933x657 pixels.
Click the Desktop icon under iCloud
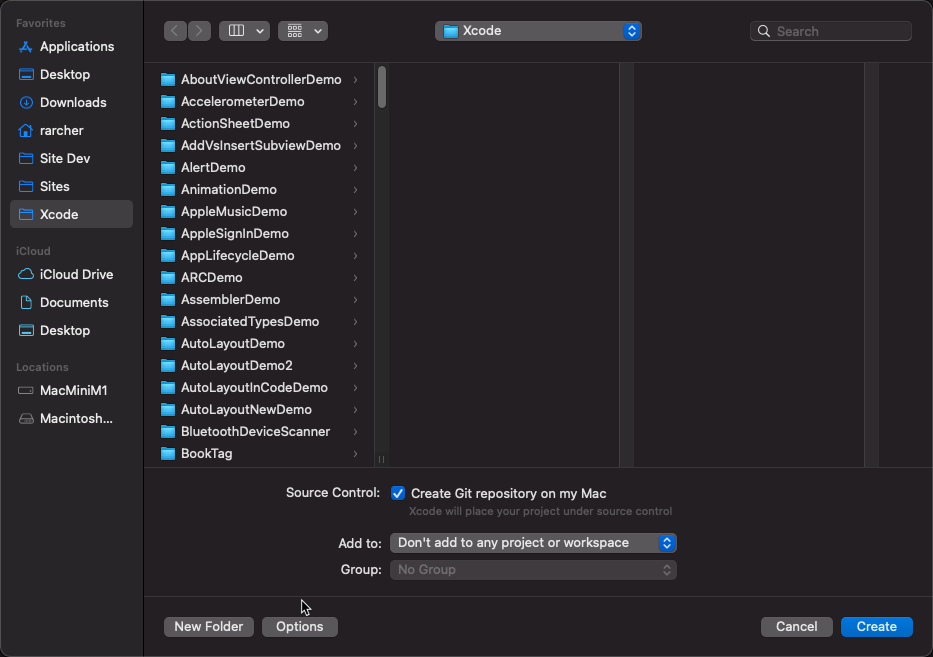tap(26, 330)
